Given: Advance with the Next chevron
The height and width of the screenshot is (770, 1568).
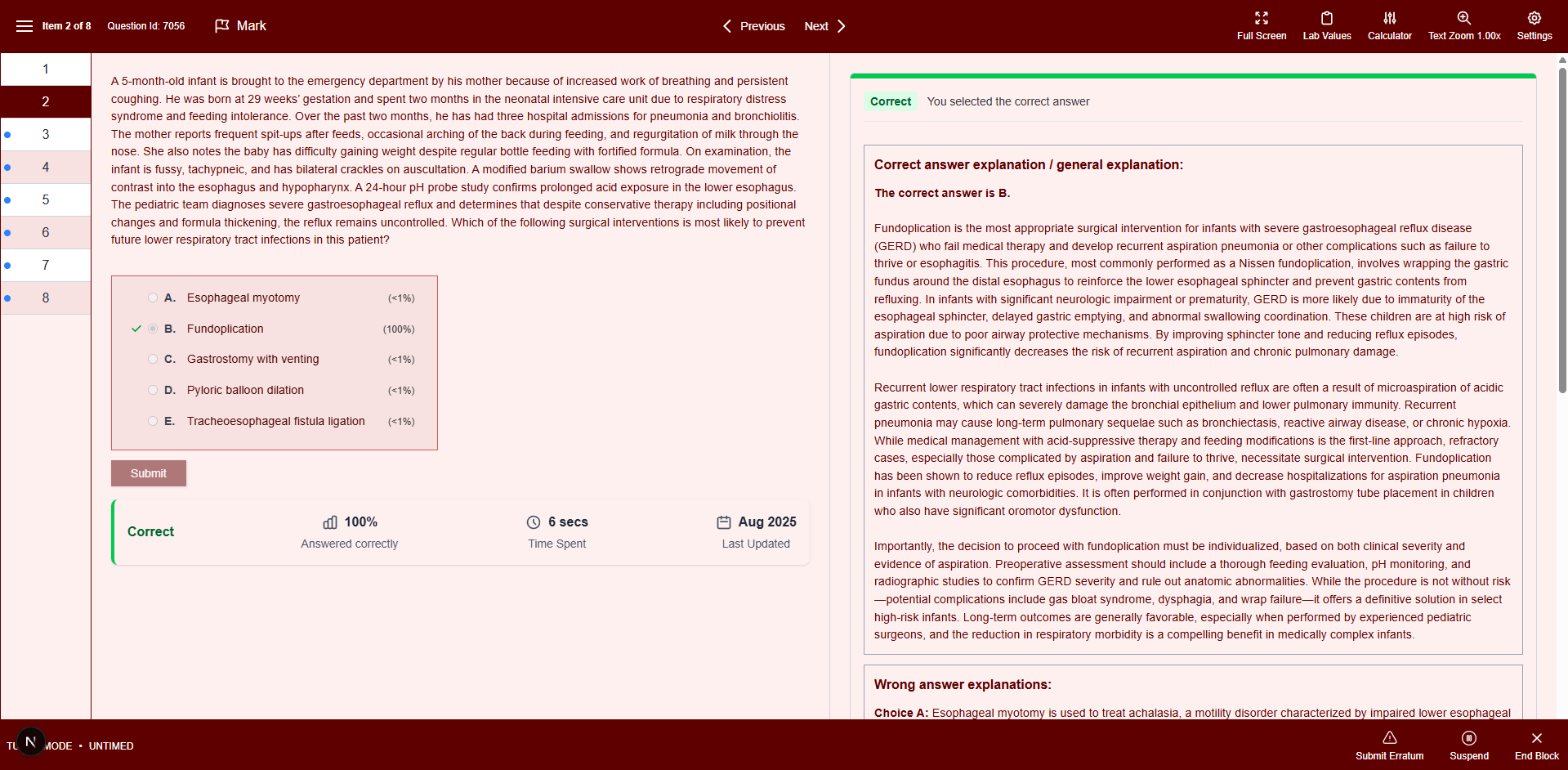Looking at the screenshot, I should 825,26.
